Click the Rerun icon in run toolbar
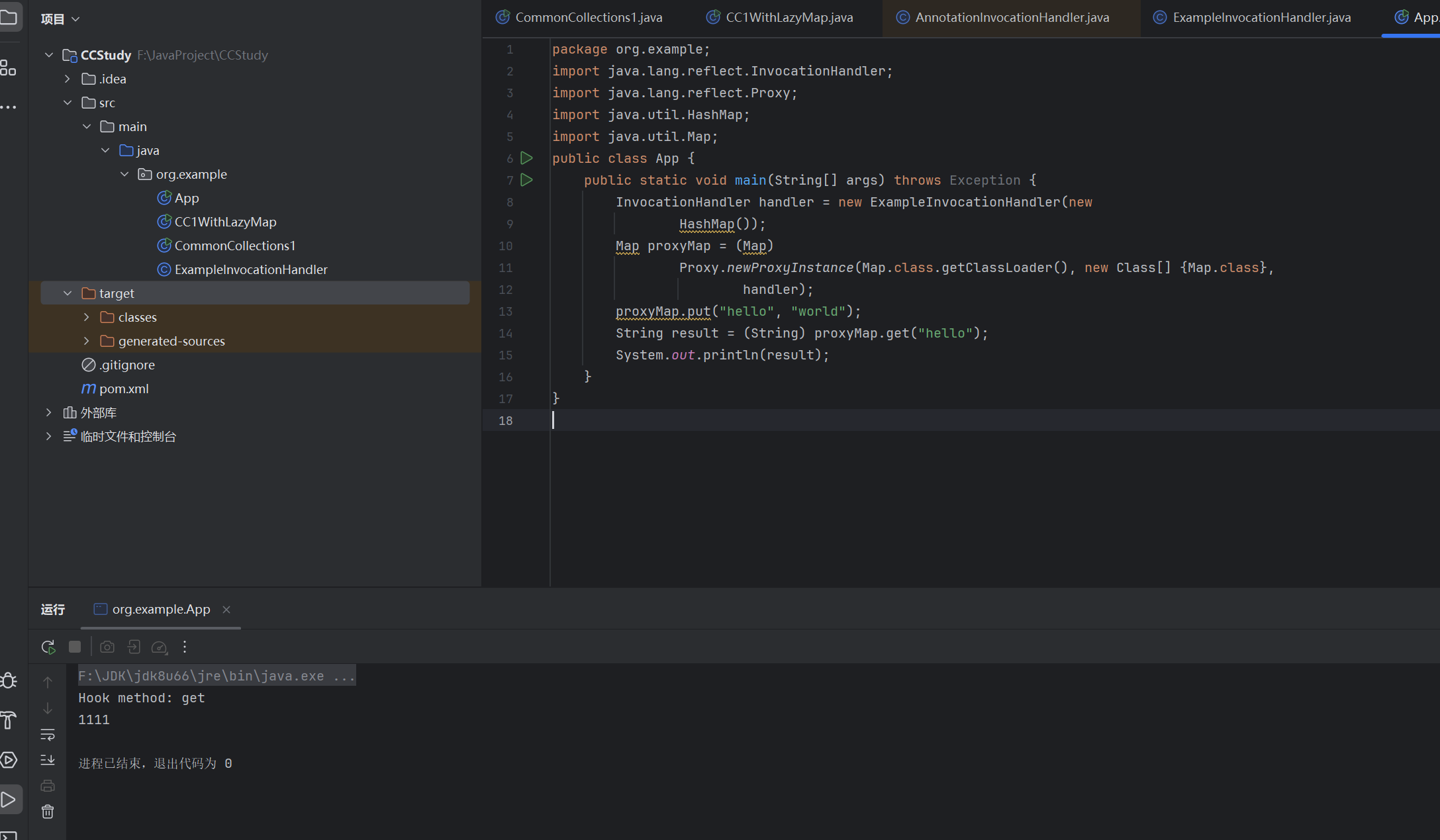Viewport: 1440px width, 840px height. click(x=48, y=647)
